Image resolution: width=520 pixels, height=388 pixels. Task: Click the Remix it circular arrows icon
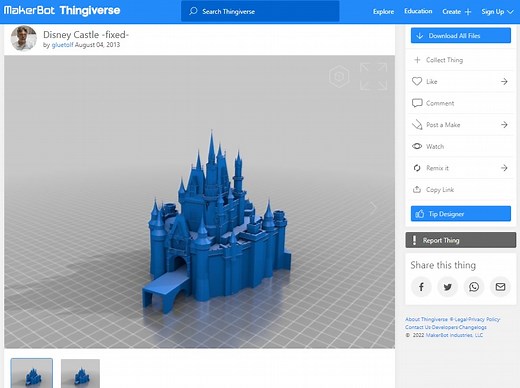[417, 168]
